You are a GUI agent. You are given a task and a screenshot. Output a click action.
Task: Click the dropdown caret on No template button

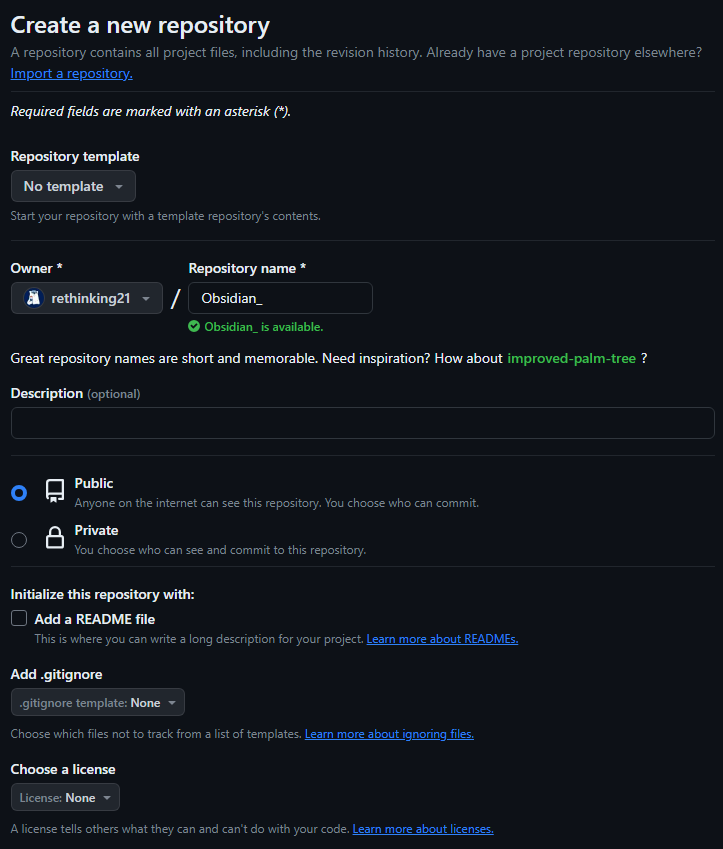click(x=119, y=186)
